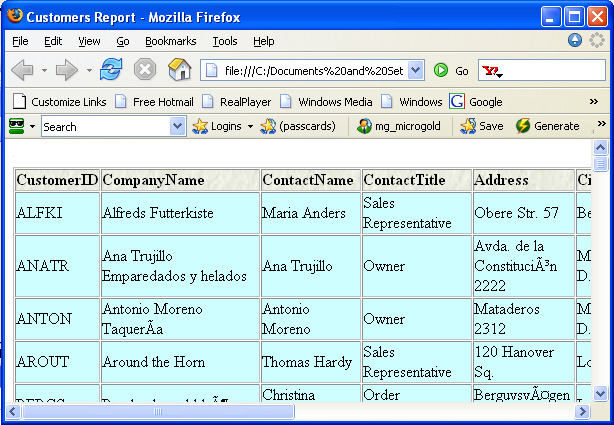Click the Firefox logo in title bar
Viewport: 614px width, 425px height.
(15, 16)
